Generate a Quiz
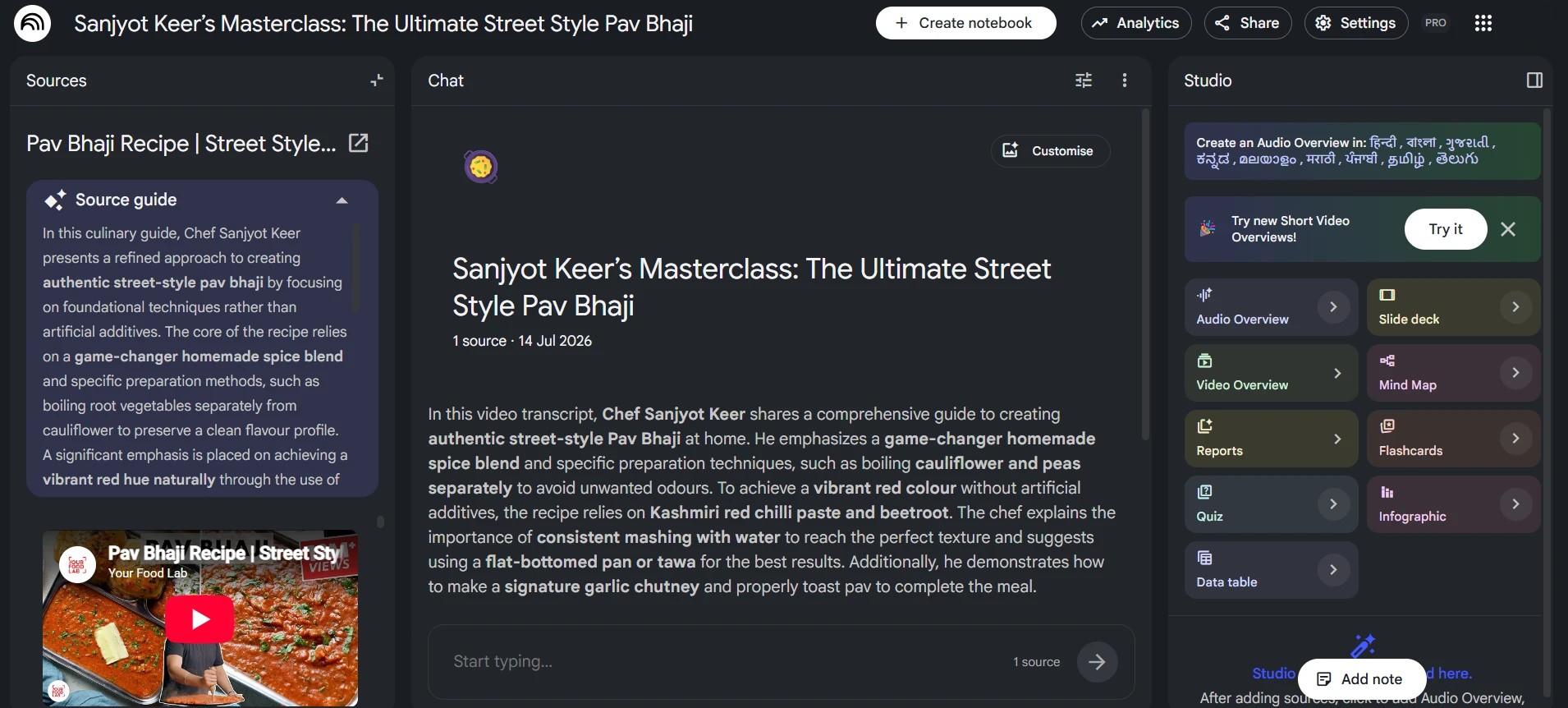1568x708 pixels. (x=1271, y=504)
